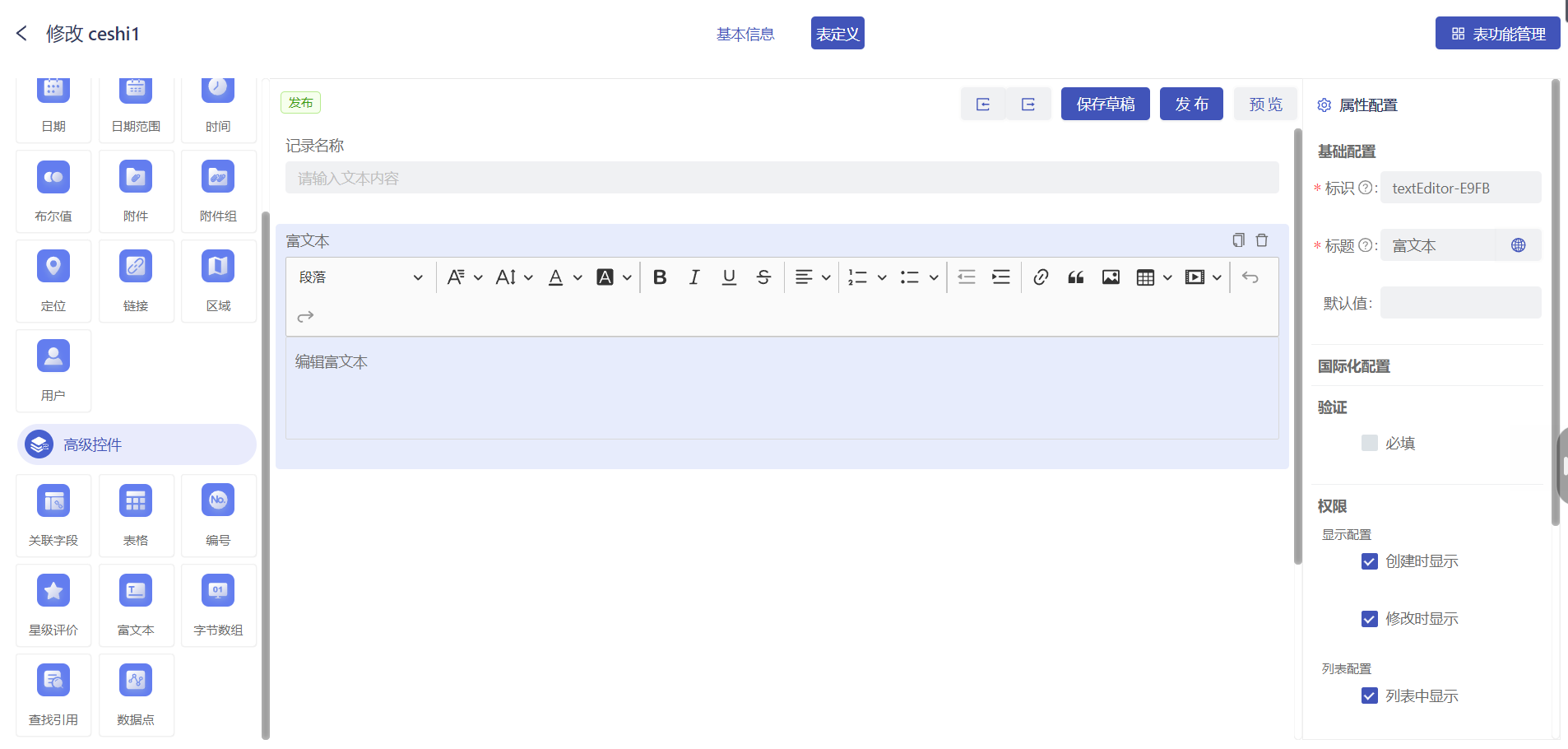Select the 附件组 attachment group control
Viewport: 1568px width, 749px height.
[x=218, y=191]
